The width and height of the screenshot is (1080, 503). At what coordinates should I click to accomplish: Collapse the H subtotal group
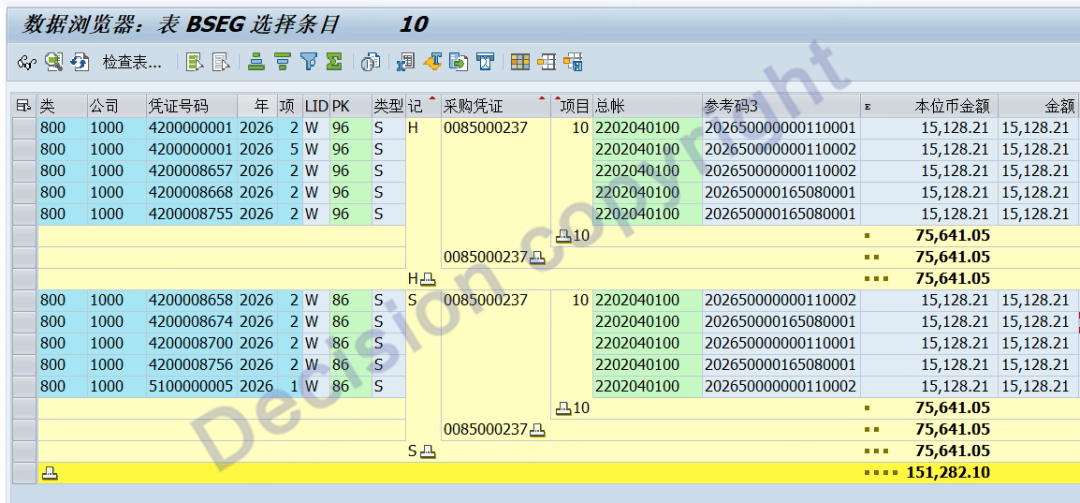428,279
